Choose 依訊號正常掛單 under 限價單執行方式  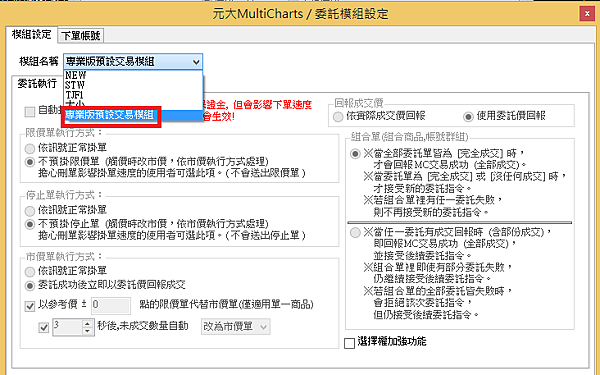29,148
